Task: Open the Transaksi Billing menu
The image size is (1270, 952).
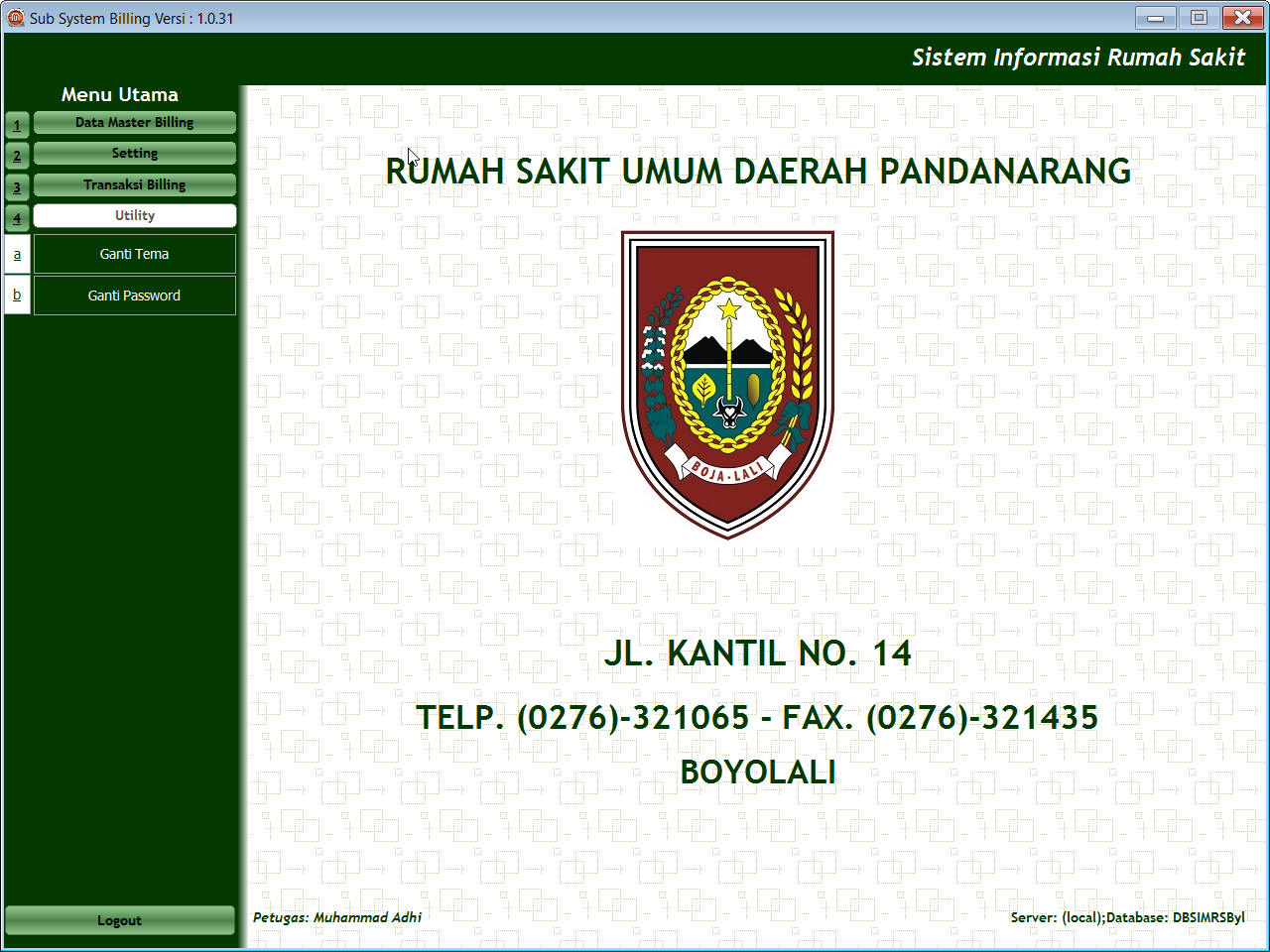Action: tap(135, 185)
